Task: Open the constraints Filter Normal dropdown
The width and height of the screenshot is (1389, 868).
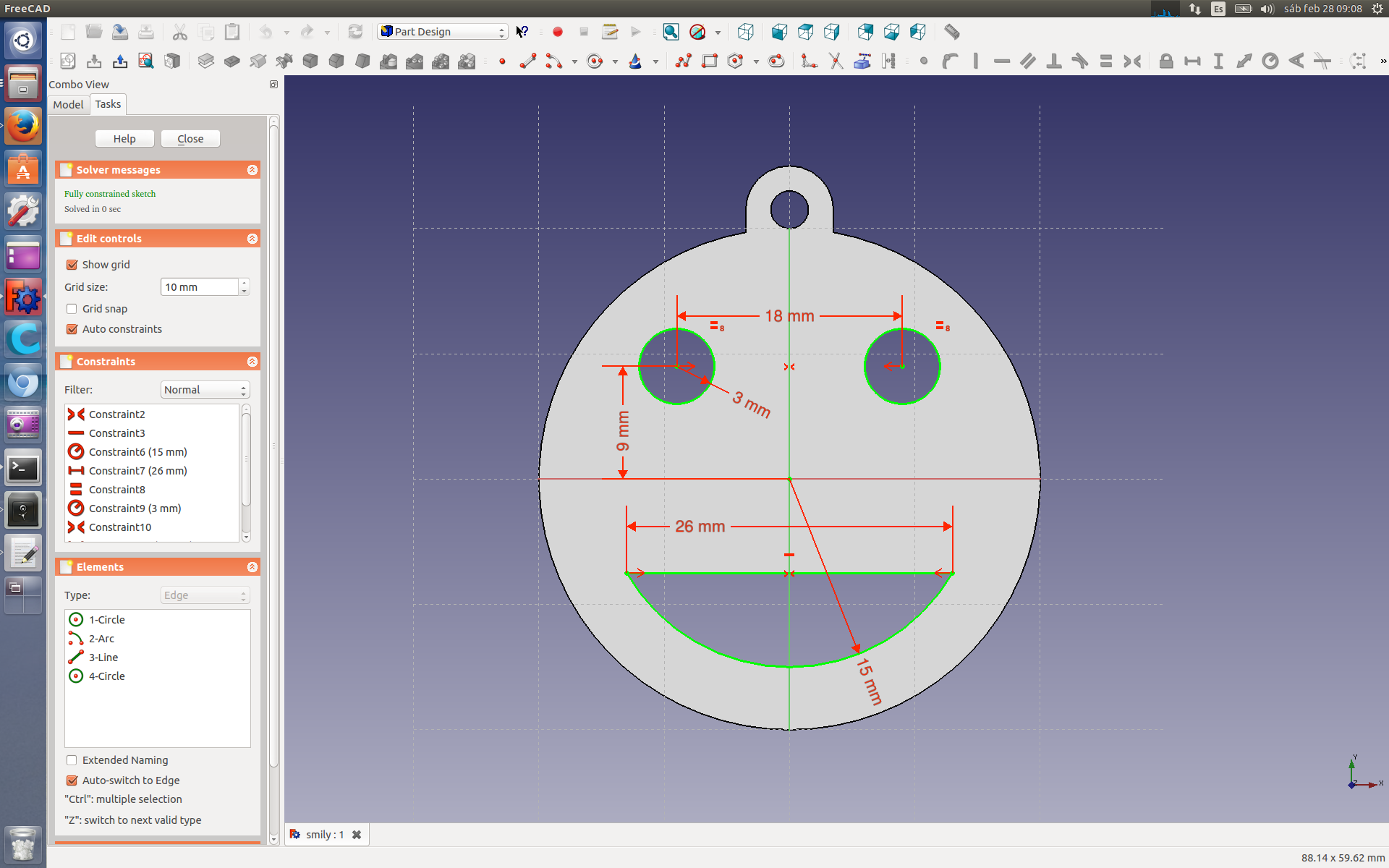Action: coord(205,390)
